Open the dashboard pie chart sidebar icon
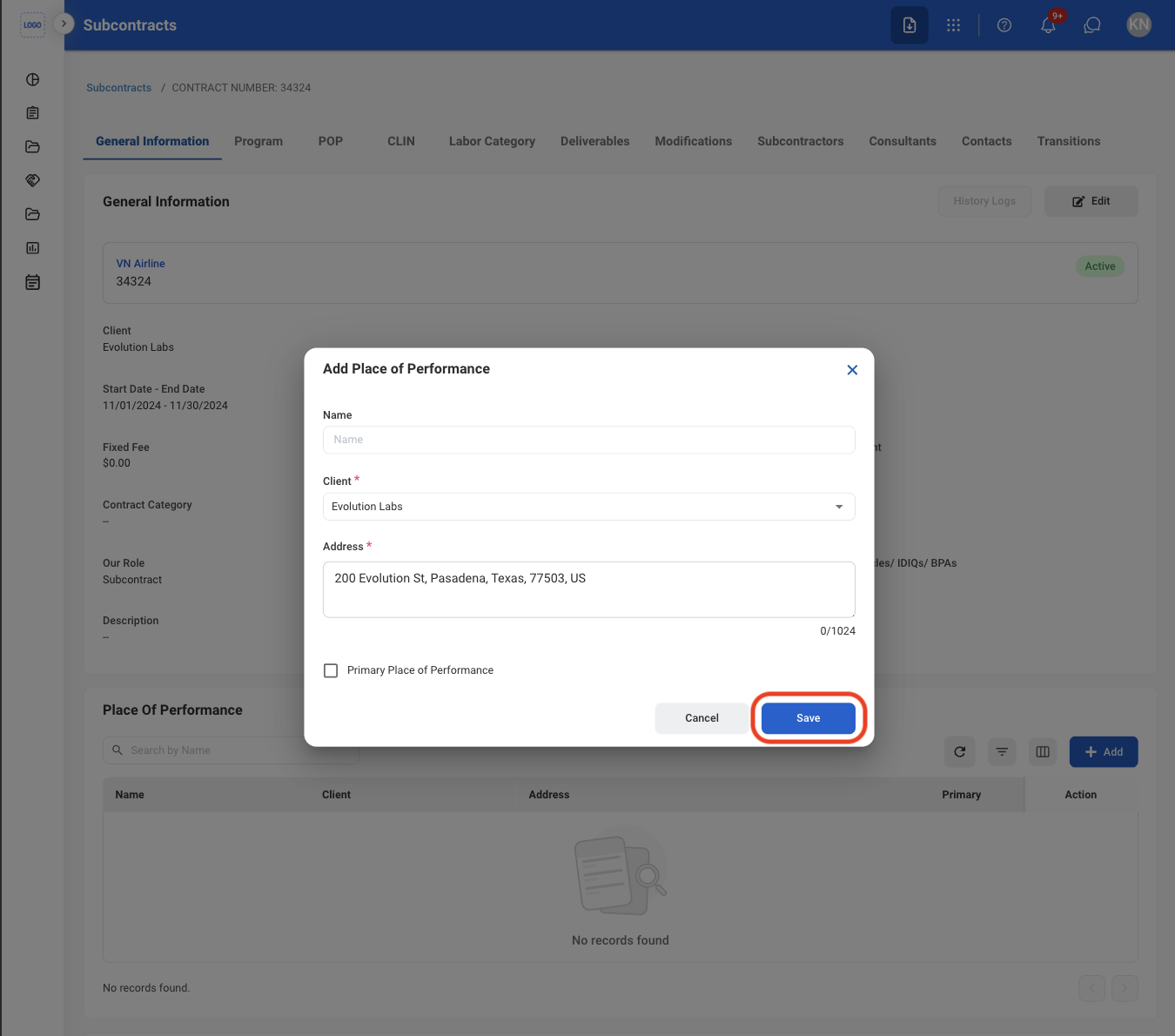This screenshot has height=1036, width=1175. tap(32, 79)
